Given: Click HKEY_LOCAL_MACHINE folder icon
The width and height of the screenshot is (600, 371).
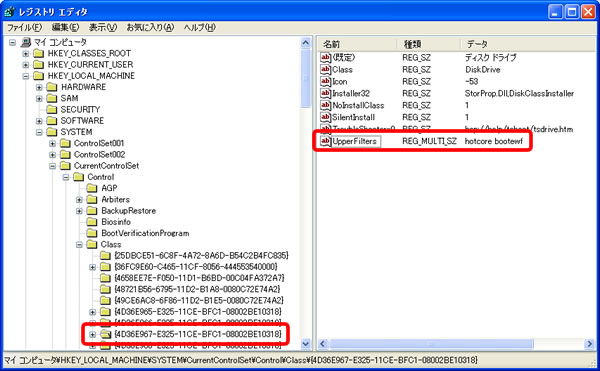Looking at the screenshot, I should pyautogui.click(x=39, y=76).
